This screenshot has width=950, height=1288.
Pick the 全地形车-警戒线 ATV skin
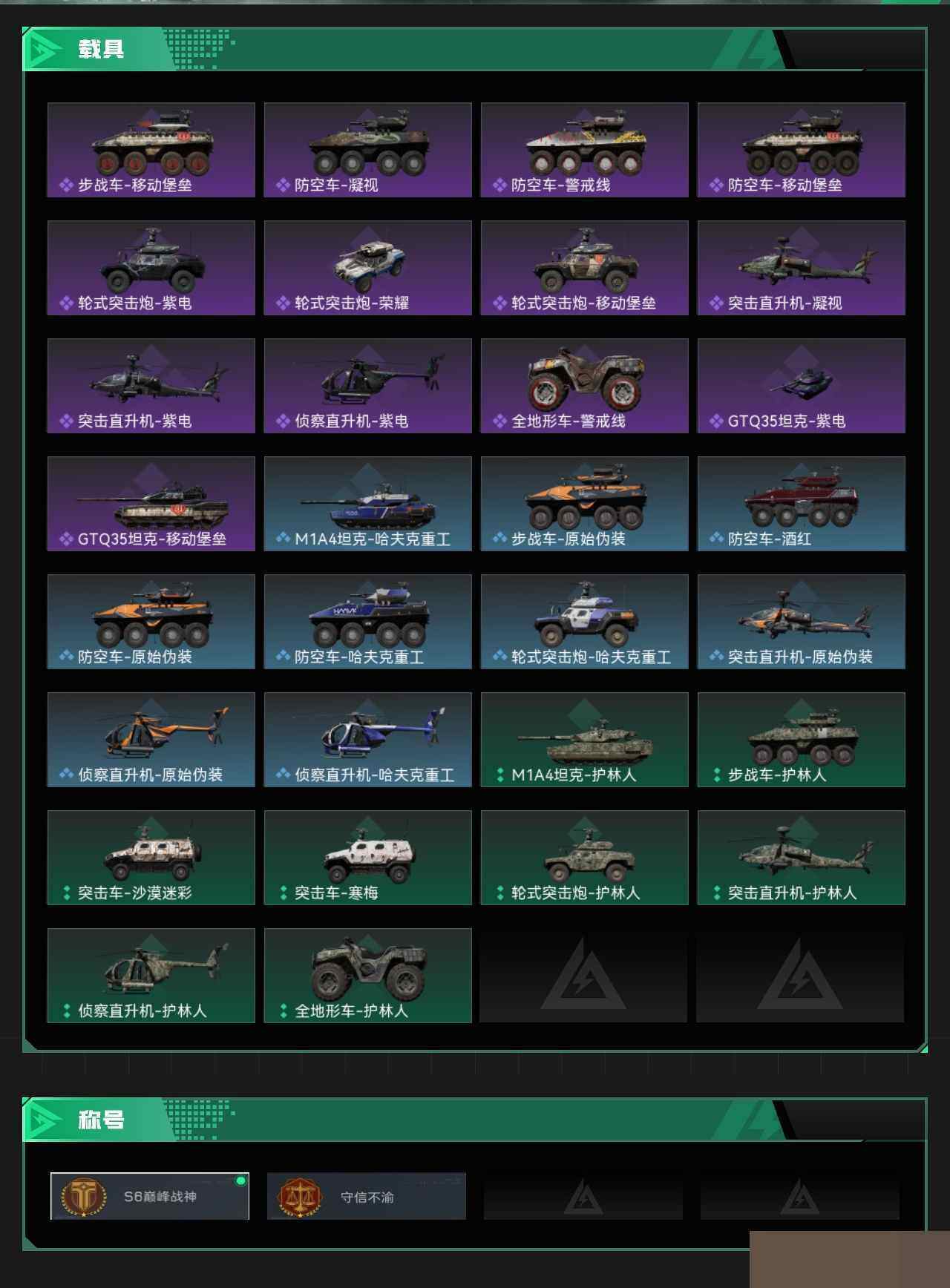pos(585,386)
